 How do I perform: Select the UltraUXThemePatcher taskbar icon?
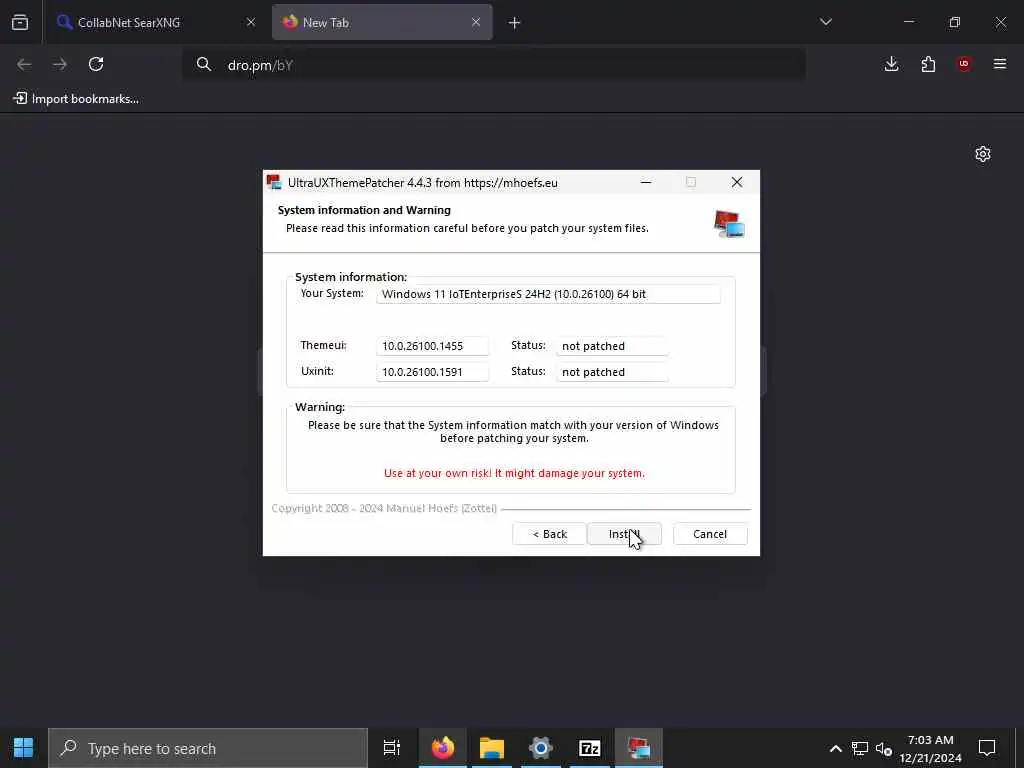point(639,748)
